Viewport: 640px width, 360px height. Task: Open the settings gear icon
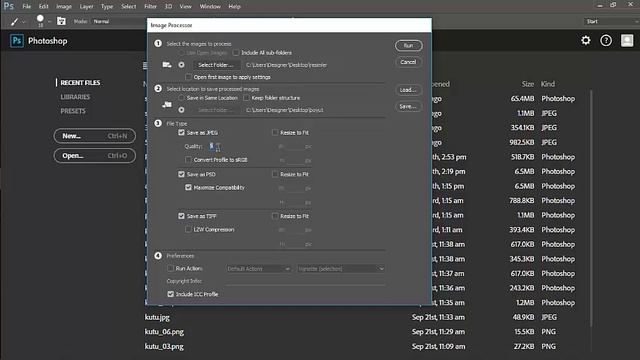click(586, 40)
